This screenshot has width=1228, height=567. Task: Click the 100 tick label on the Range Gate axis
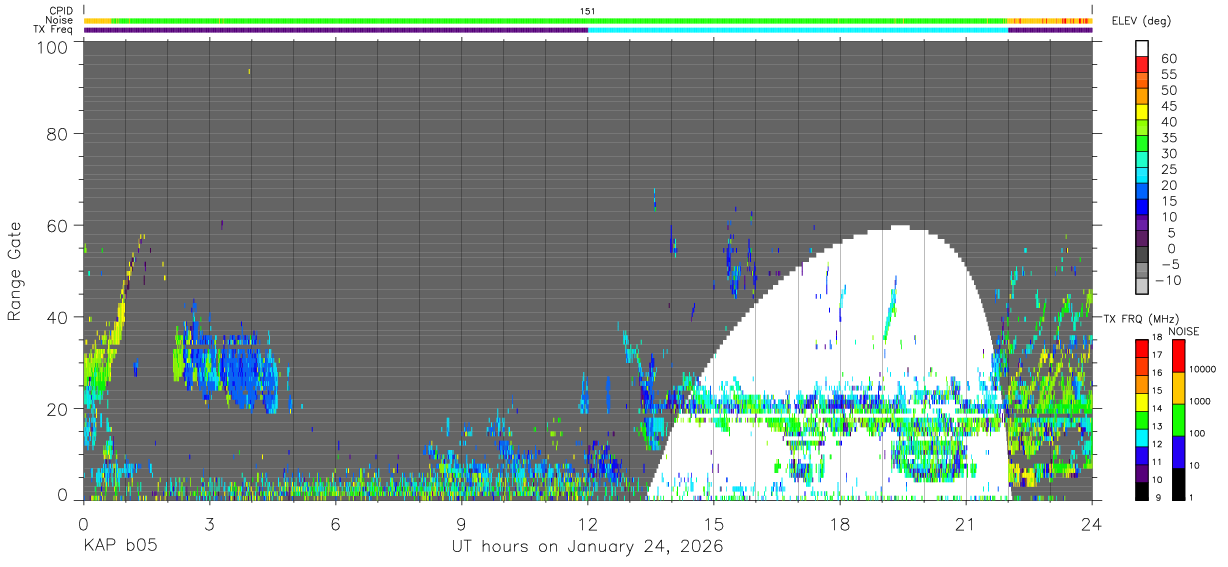53,47
